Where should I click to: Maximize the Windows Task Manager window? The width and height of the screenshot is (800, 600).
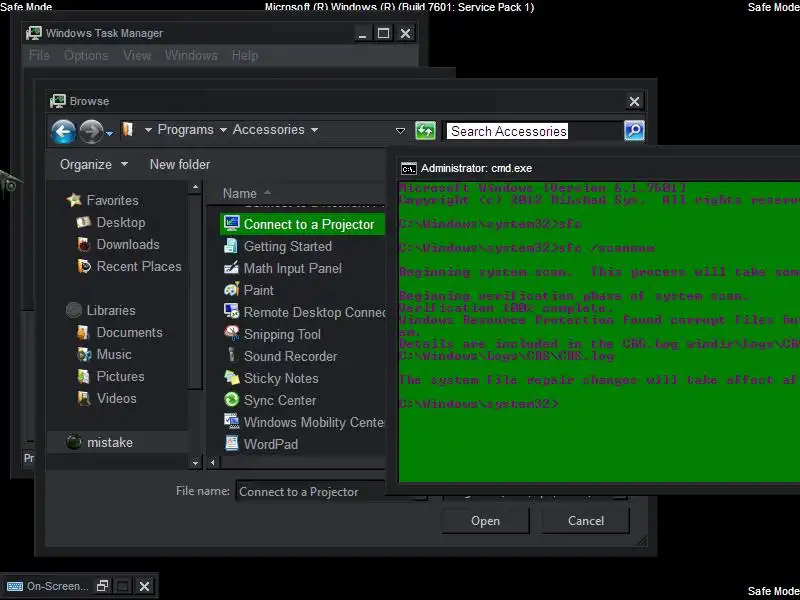pyautogui.click(x=383, y=33)
